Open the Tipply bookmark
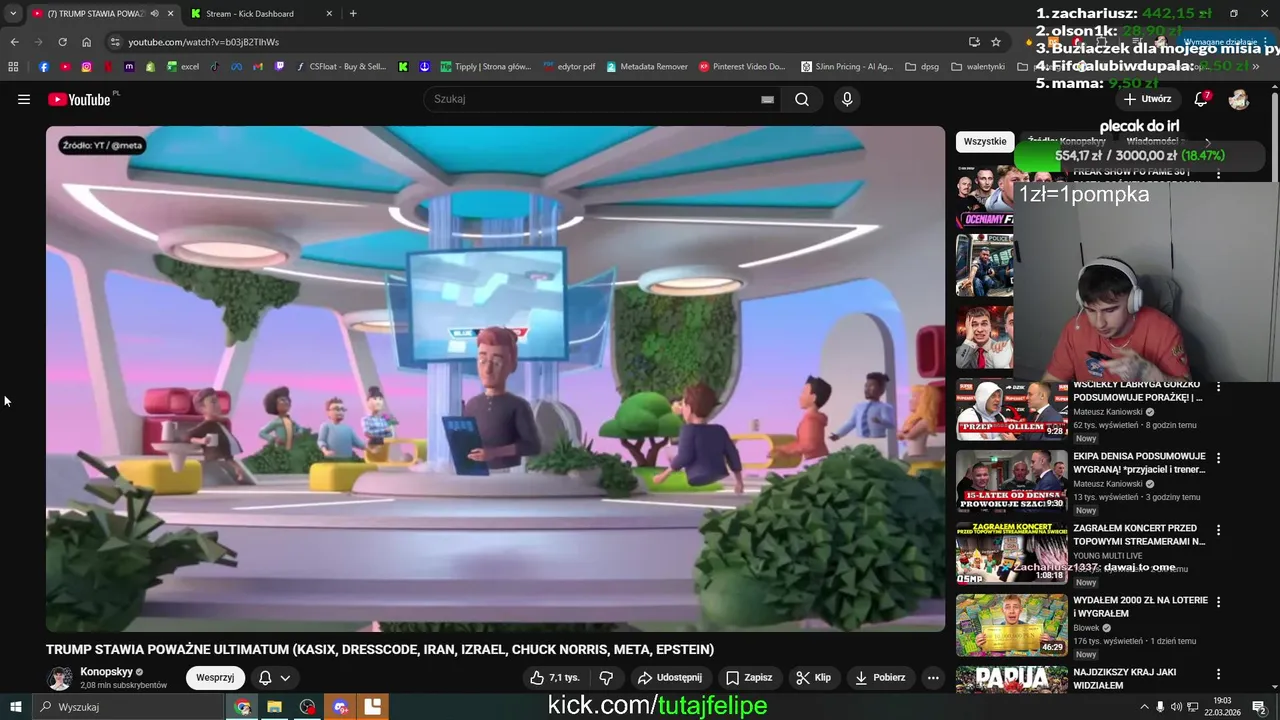 (x=486, y=67)
